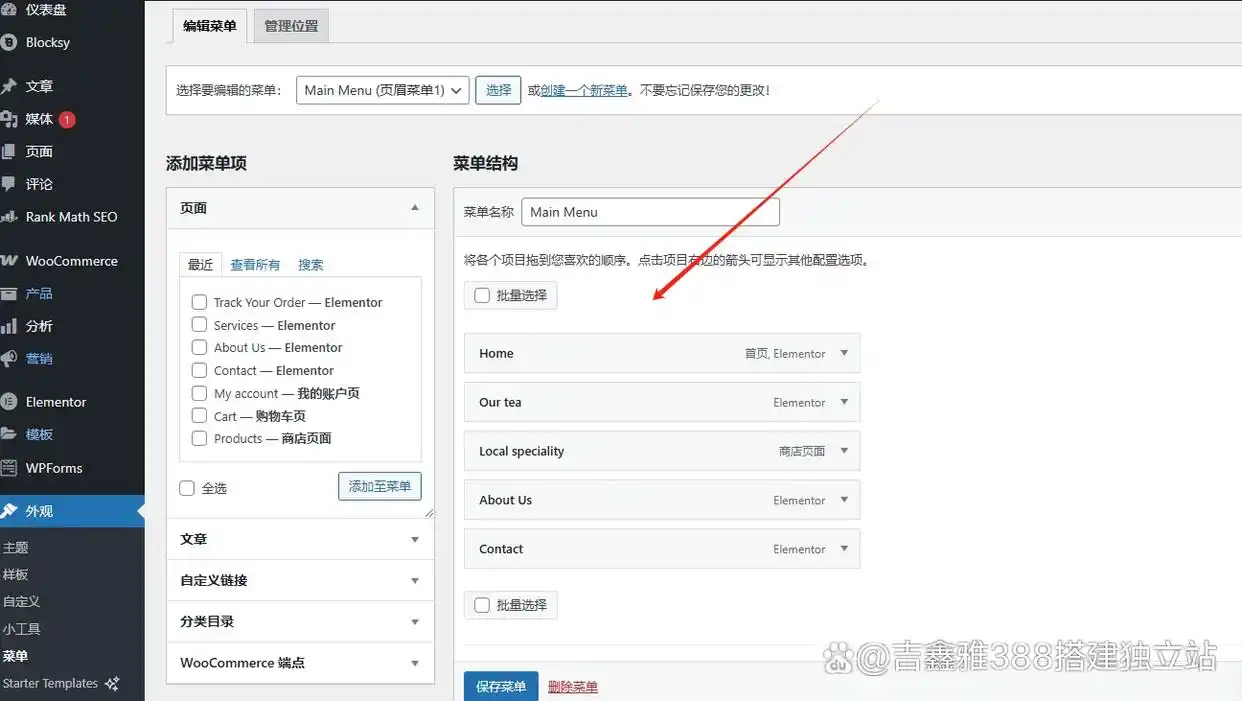Switch to the 查看所有 tab
This screenshot has width=1242, height=701.
(255, 265)
